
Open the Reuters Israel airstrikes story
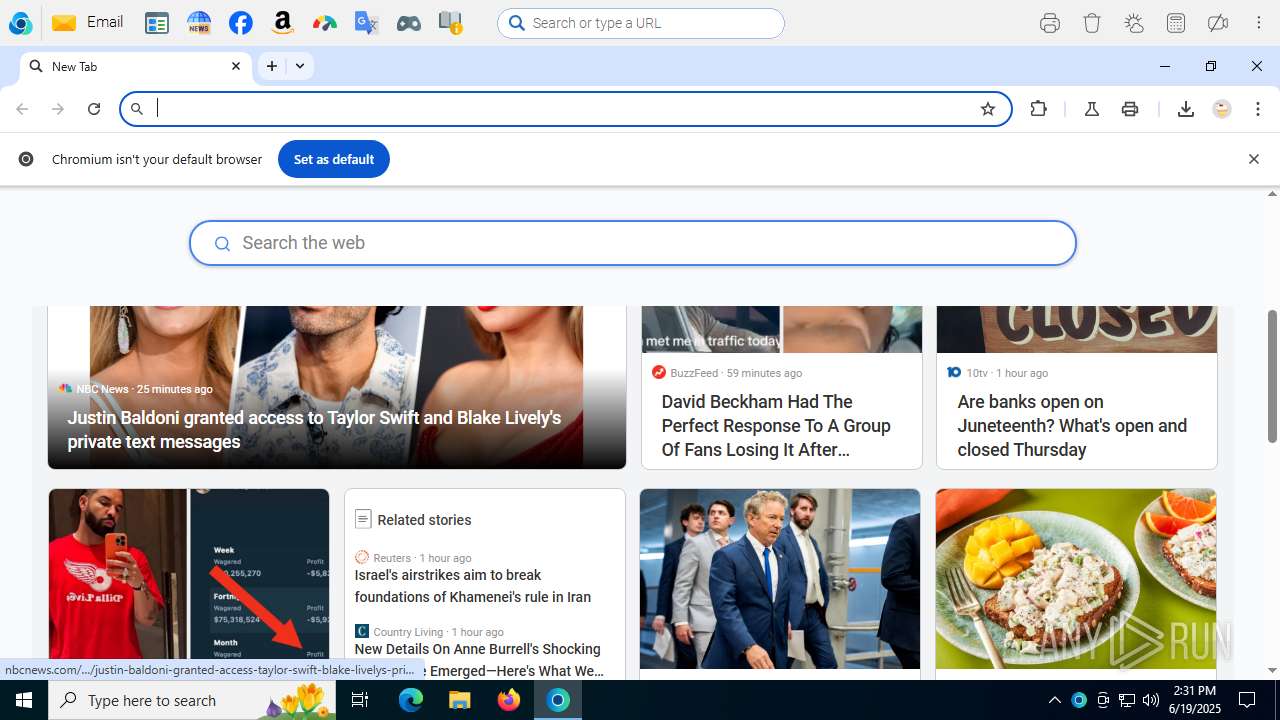click(x=473, y=586)
